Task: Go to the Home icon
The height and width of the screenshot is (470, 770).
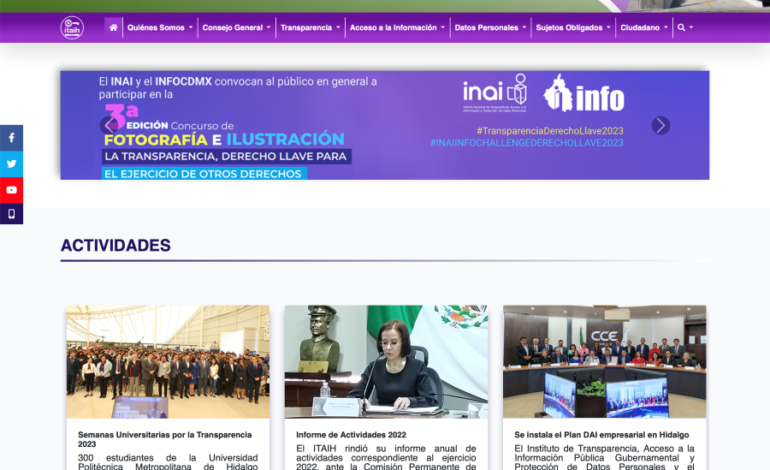Action: click(113, 28)
